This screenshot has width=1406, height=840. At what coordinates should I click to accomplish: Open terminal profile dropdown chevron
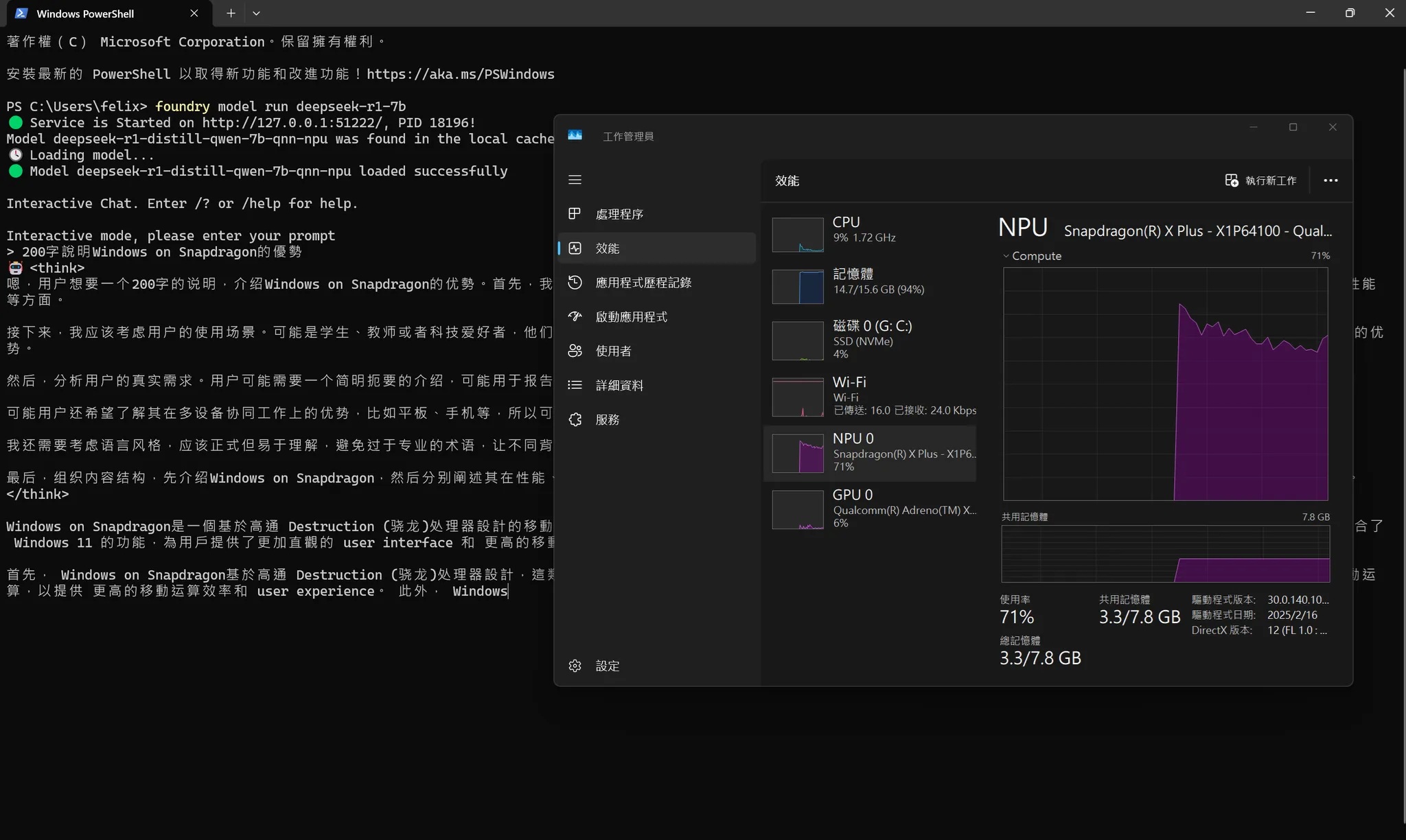[256, 13]
